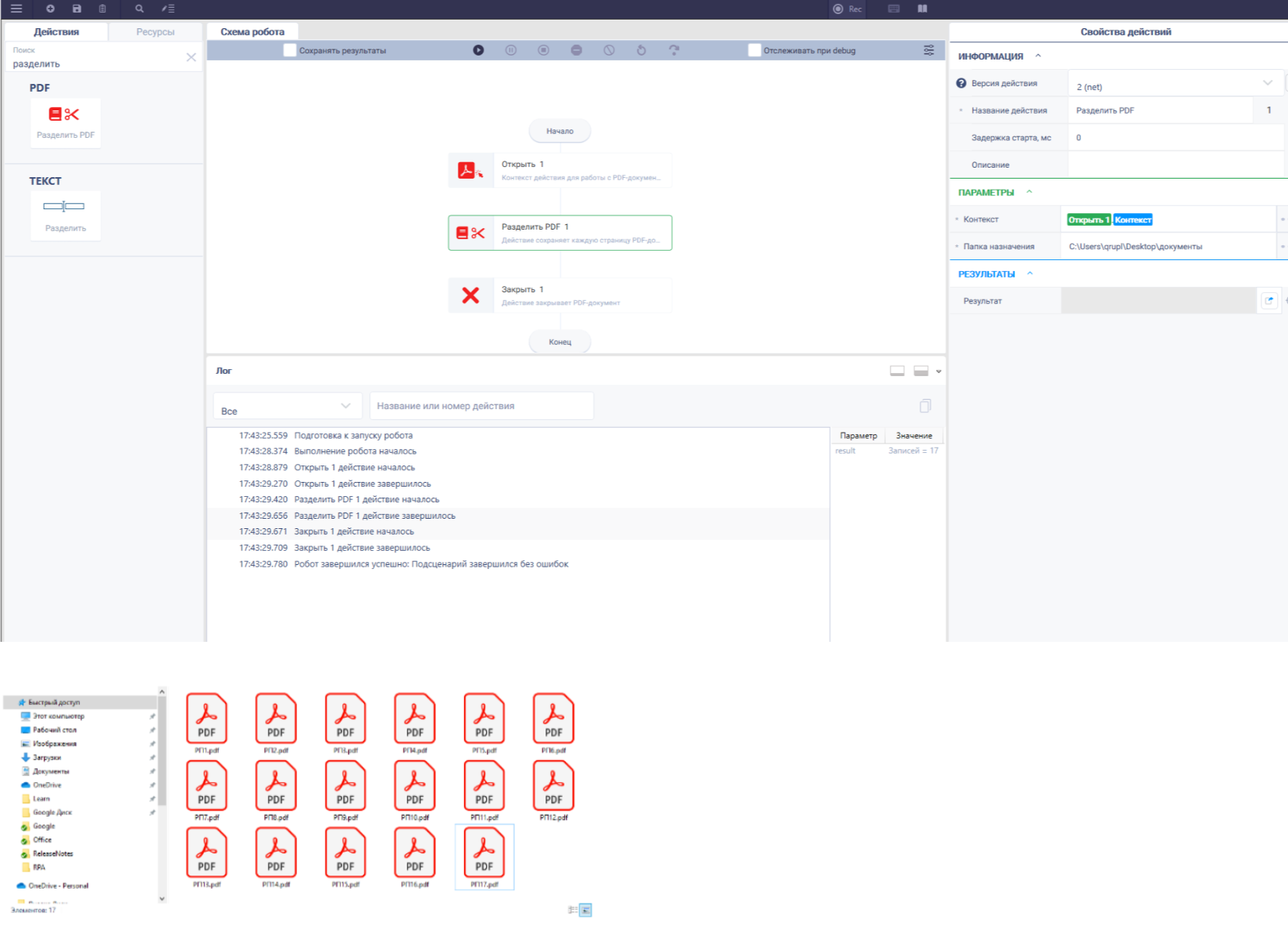
Task: Switch Explorer to details view icon
Action: click(x=572, y=910)
